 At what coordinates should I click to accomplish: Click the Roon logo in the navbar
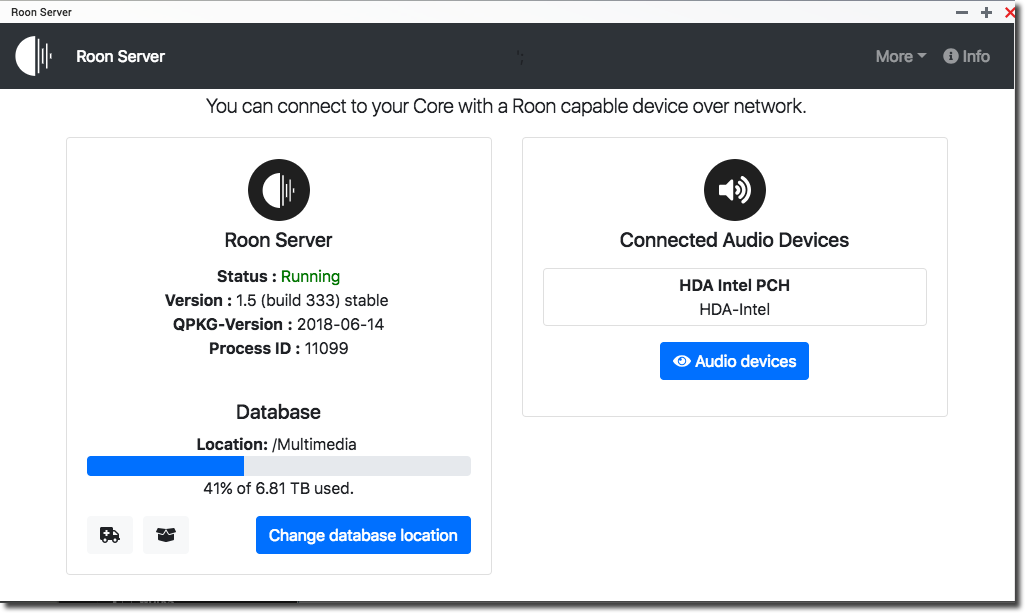click(x=34, y=56)
